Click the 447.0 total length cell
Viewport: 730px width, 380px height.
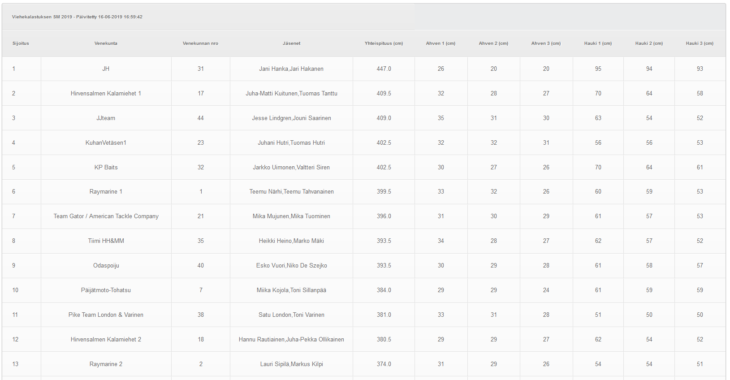[384, 69]
